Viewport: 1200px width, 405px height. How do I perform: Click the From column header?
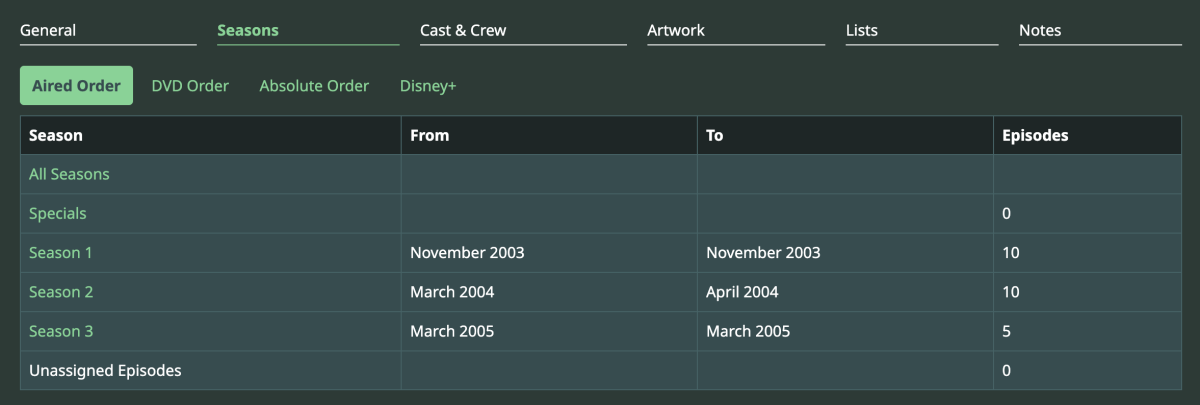(x=430, y=135)
